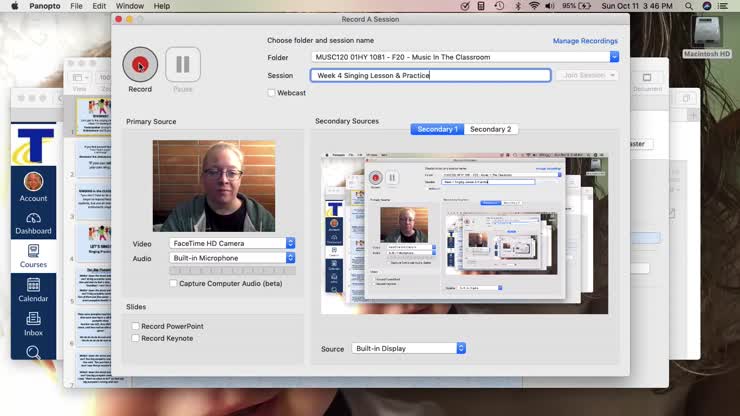Open the Video source dropdown

(232, 243)
